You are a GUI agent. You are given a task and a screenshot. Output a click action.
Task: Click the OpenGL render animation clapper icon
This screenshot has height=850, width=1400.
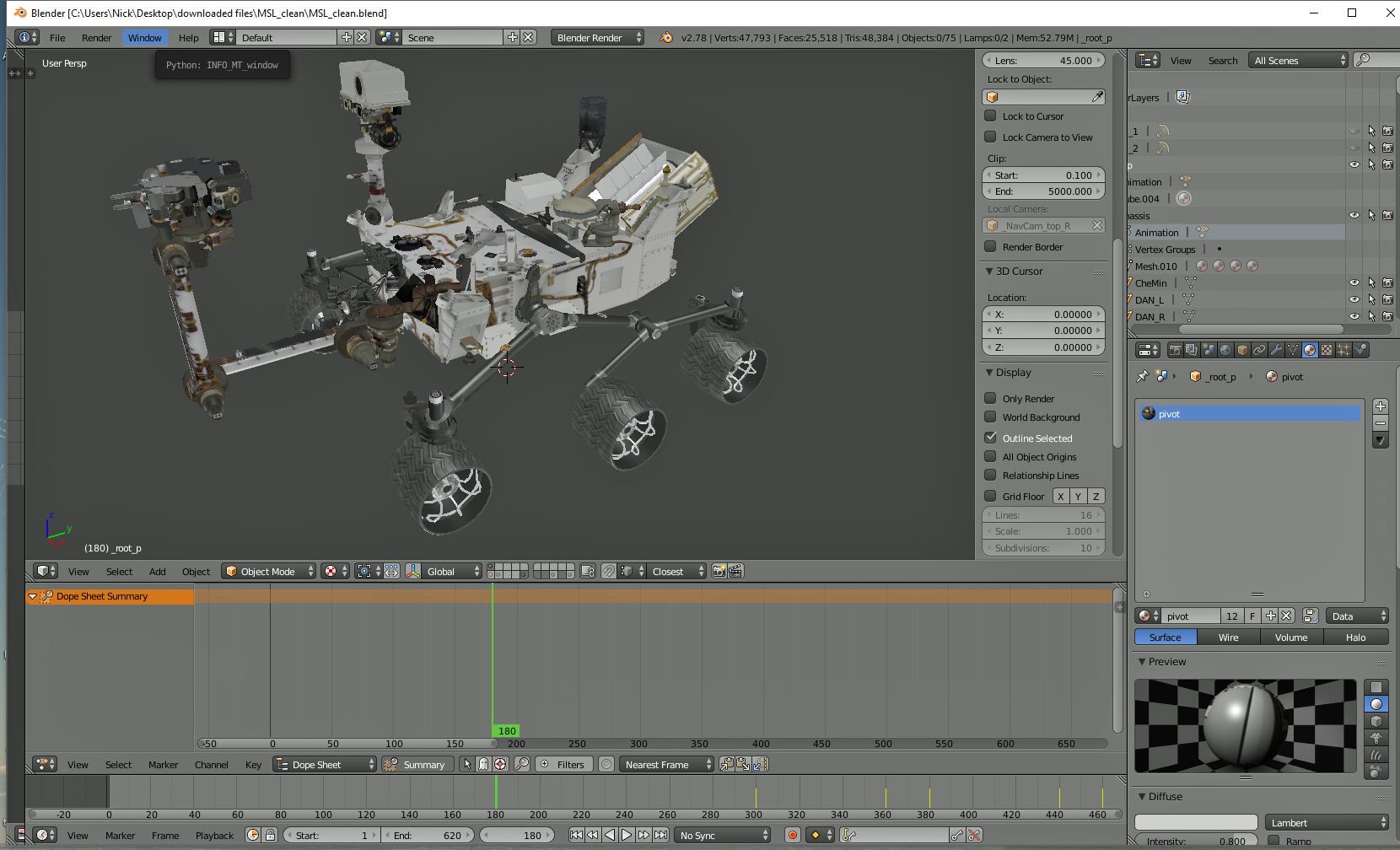pyautogui.click(x=735, y=571)
